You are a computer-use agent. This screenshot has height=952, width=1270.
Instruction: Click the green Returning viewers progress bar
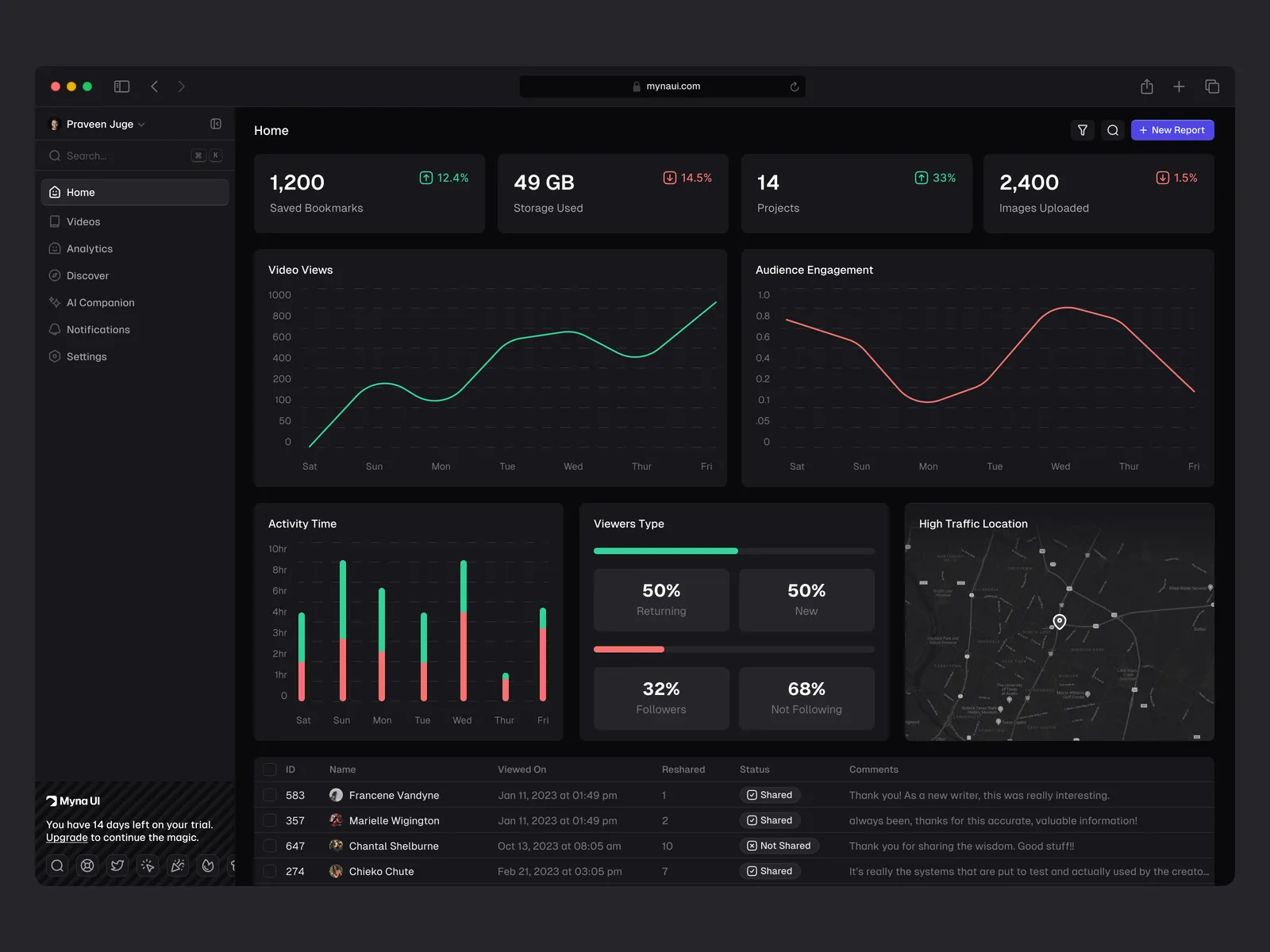pyautogui.click(x=665, y=551)
